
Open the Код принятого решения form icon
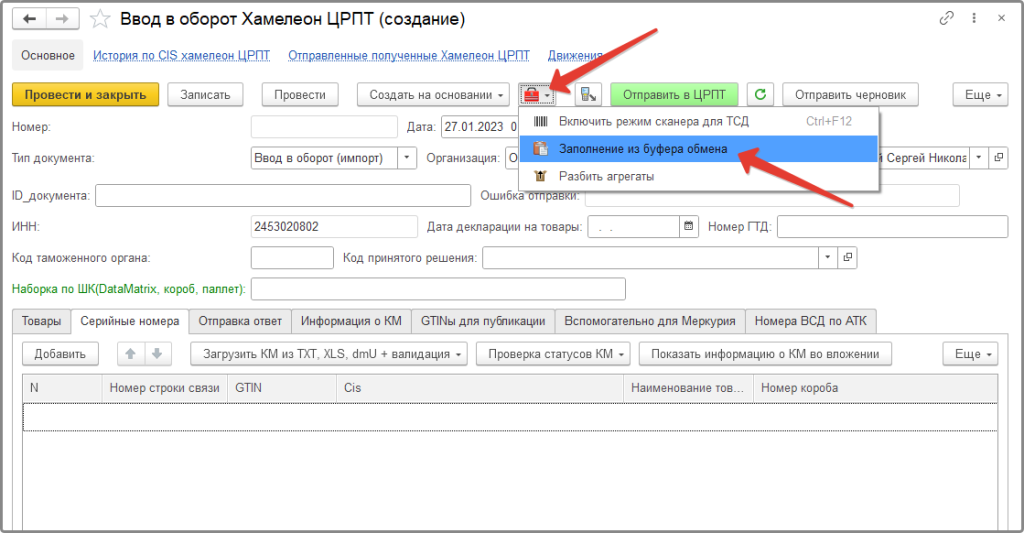(x=847, y=258)
